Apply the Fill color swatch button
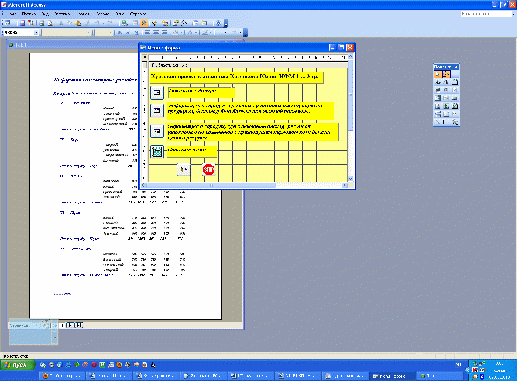Viewport: 518px width, 382px height. click(x=176, y=32)
